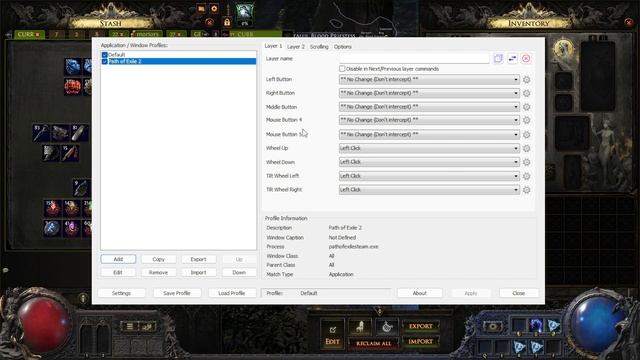
Task: Click the eye icon on skill bar
Action: pyautogui.click(x=493, y=327)
